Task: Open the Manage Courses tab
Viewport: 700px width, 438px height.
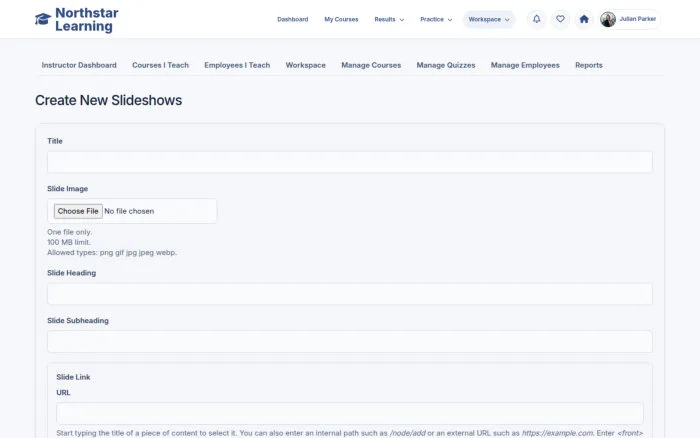Action: pos(371,65)
